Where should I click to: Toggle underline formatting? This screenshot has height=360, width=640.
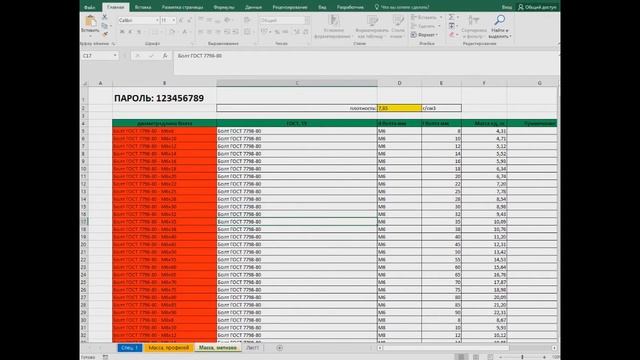[139, 31]
